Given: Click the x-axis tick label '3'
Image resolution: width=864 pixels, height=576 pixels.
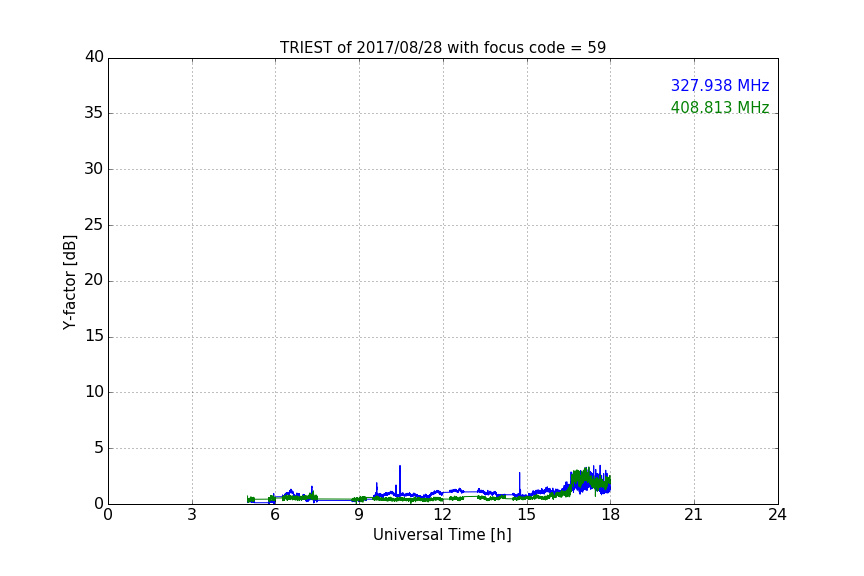Looking at the screenshot, I should 192,515.
